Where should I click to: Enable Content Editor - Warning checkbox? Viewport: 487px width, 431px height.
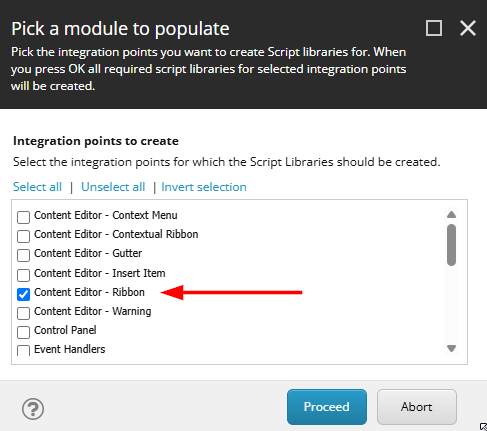(23, 313)
